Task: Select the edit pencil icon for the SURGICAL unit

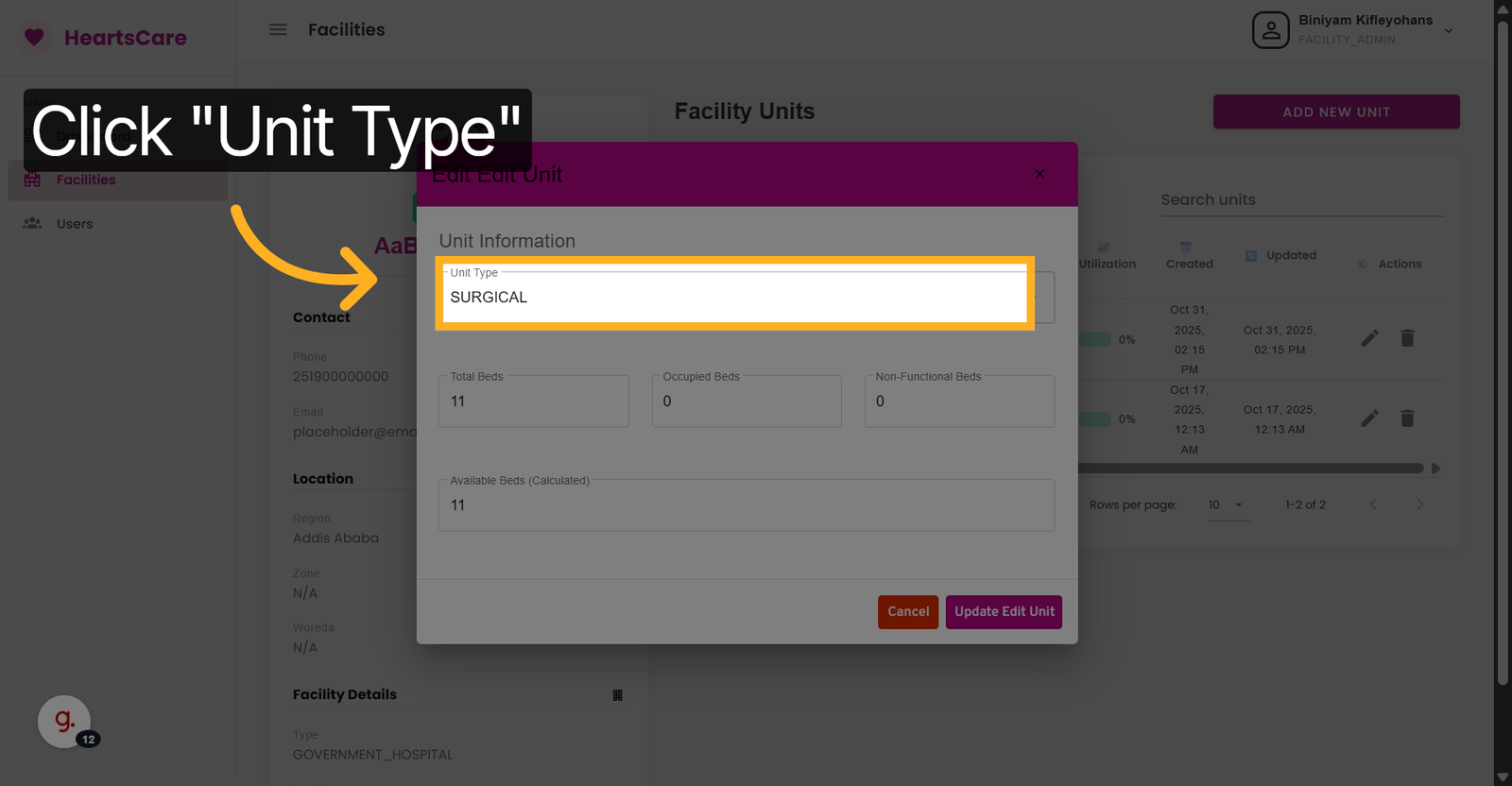Action: 1369,337
